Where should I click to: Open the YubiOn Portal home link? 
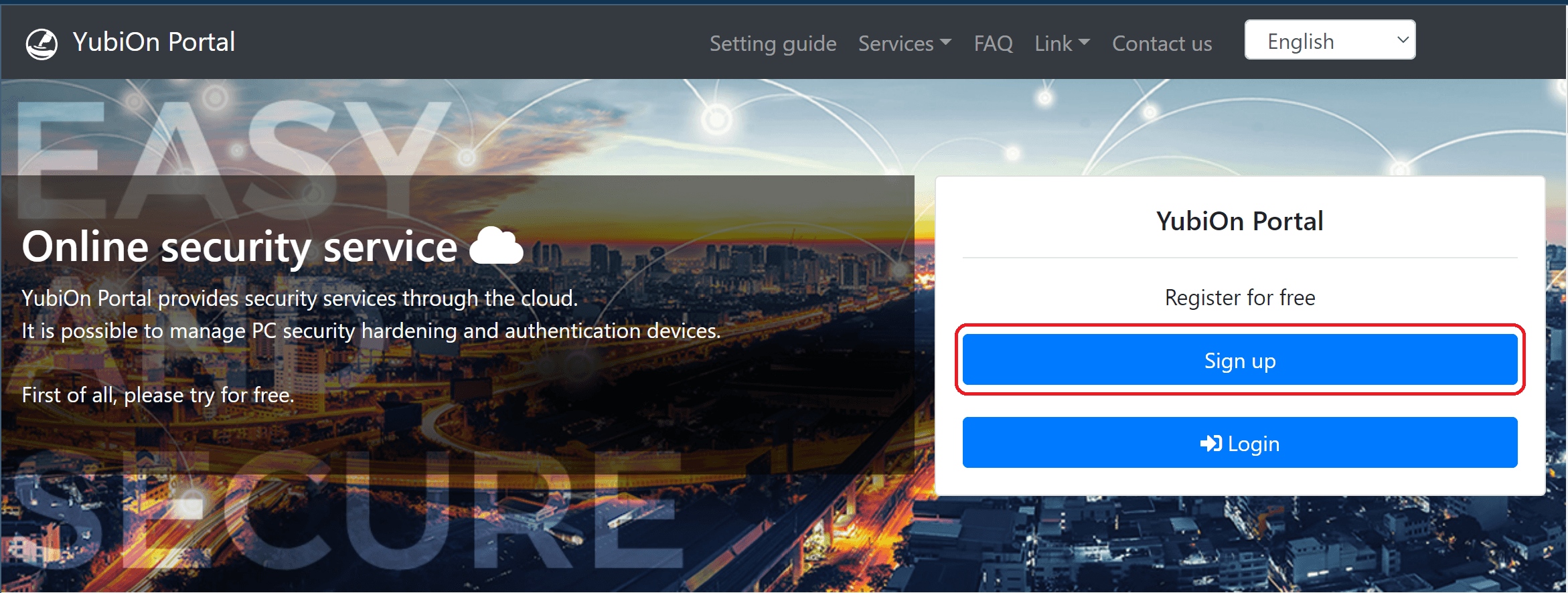pyautogui.click(x=153, y=42)
